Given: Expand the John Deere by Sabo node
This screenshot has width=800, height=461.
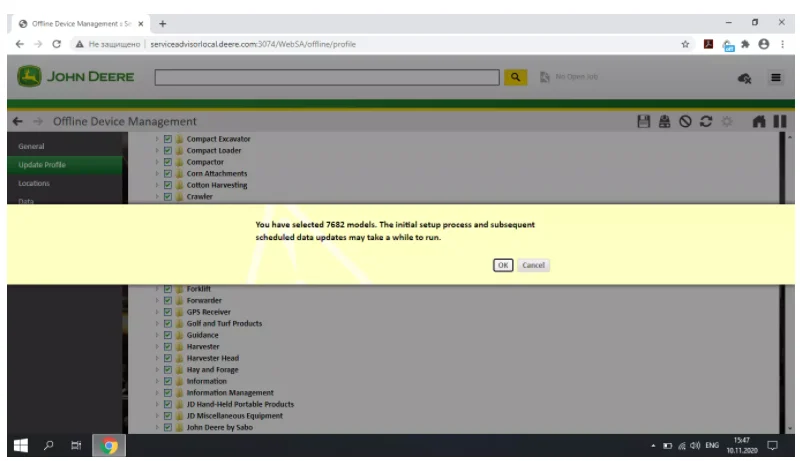Looking at the screenshot, I should click(157, 427).
